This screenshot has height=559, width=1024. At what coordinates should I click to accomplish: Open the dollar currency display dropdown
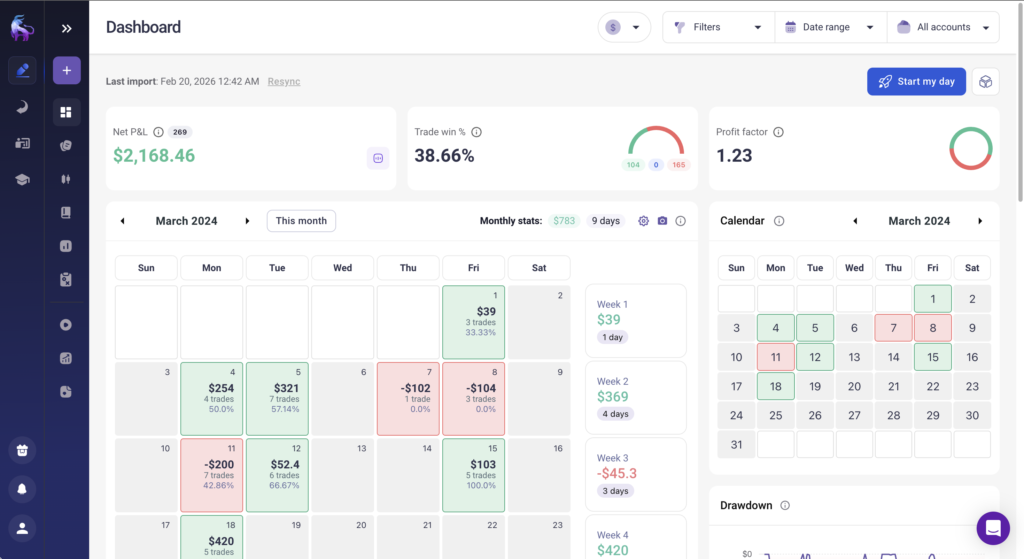point(624,27)
